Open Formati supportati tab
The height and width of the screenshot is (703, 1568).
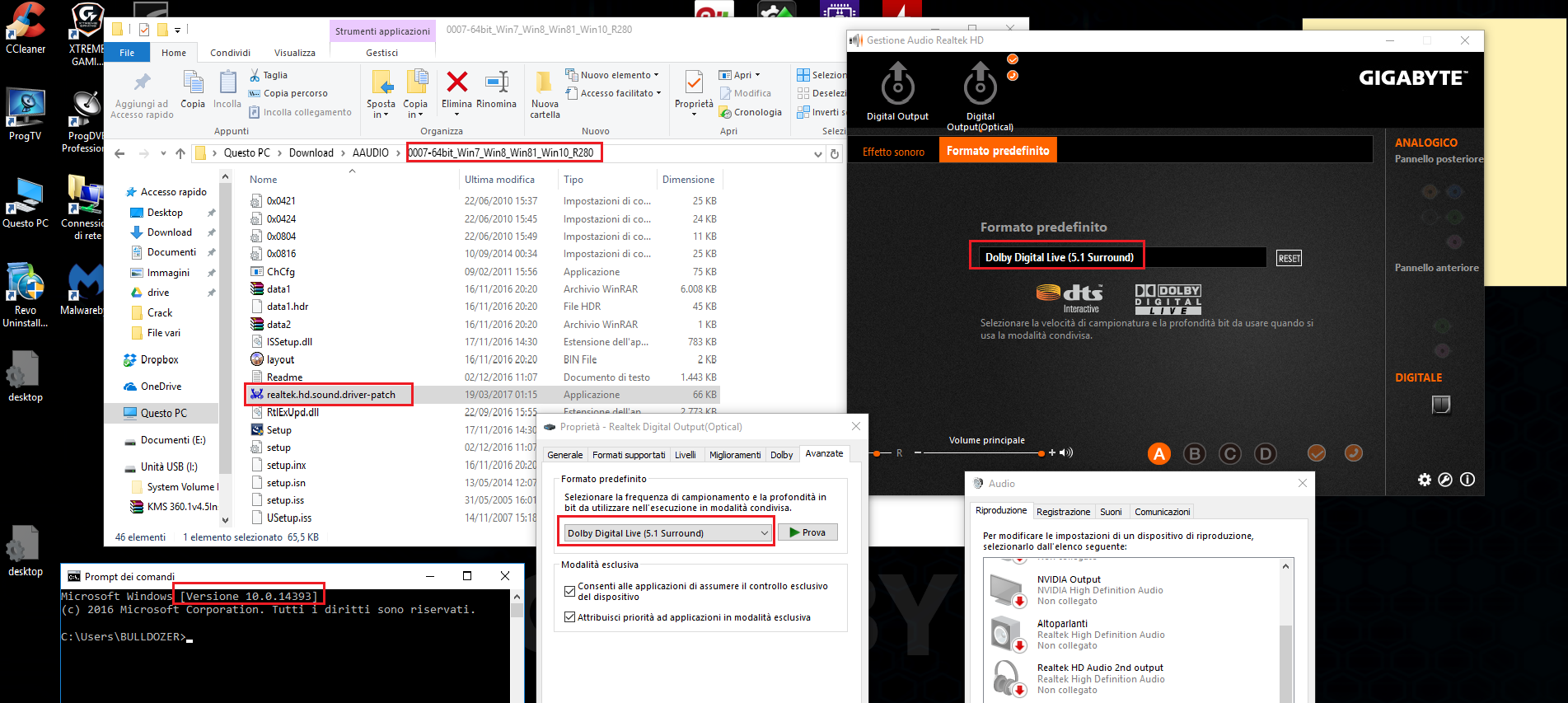click(629, 455)
